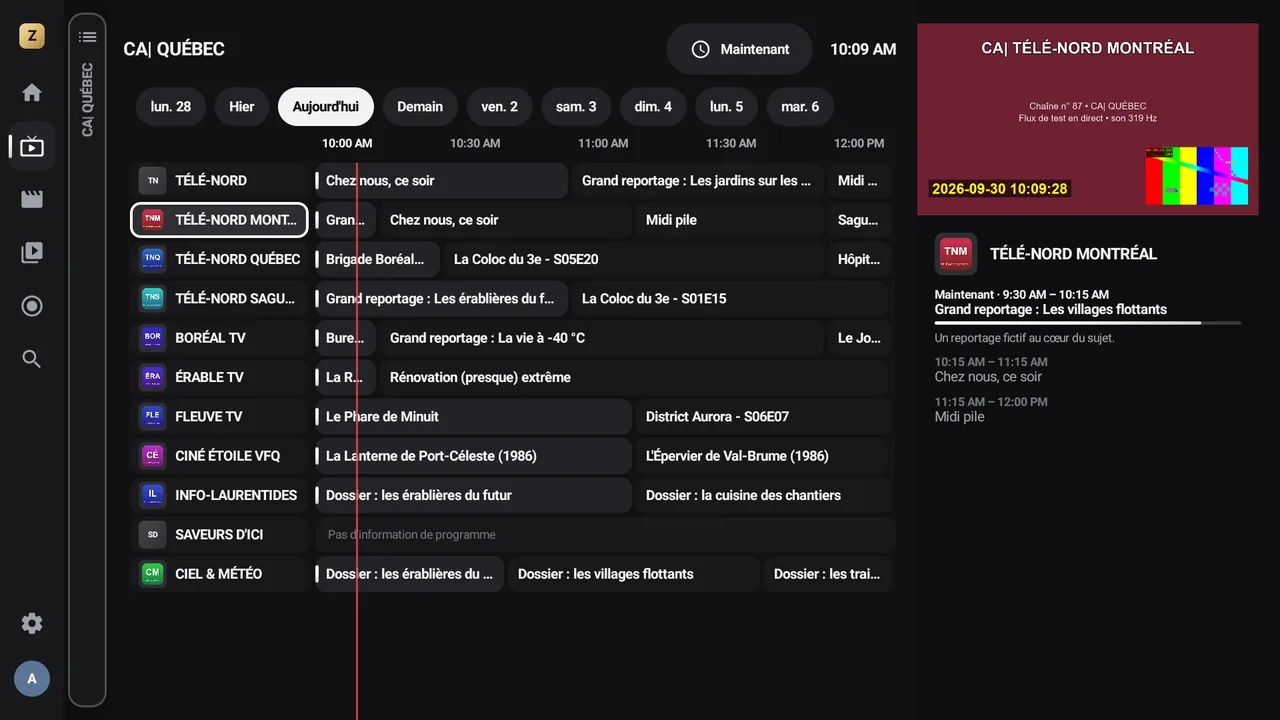Select the mar. 6 date tab
Image resolution: width=1280 pixels, height=720 pixels.
point(800,107)
